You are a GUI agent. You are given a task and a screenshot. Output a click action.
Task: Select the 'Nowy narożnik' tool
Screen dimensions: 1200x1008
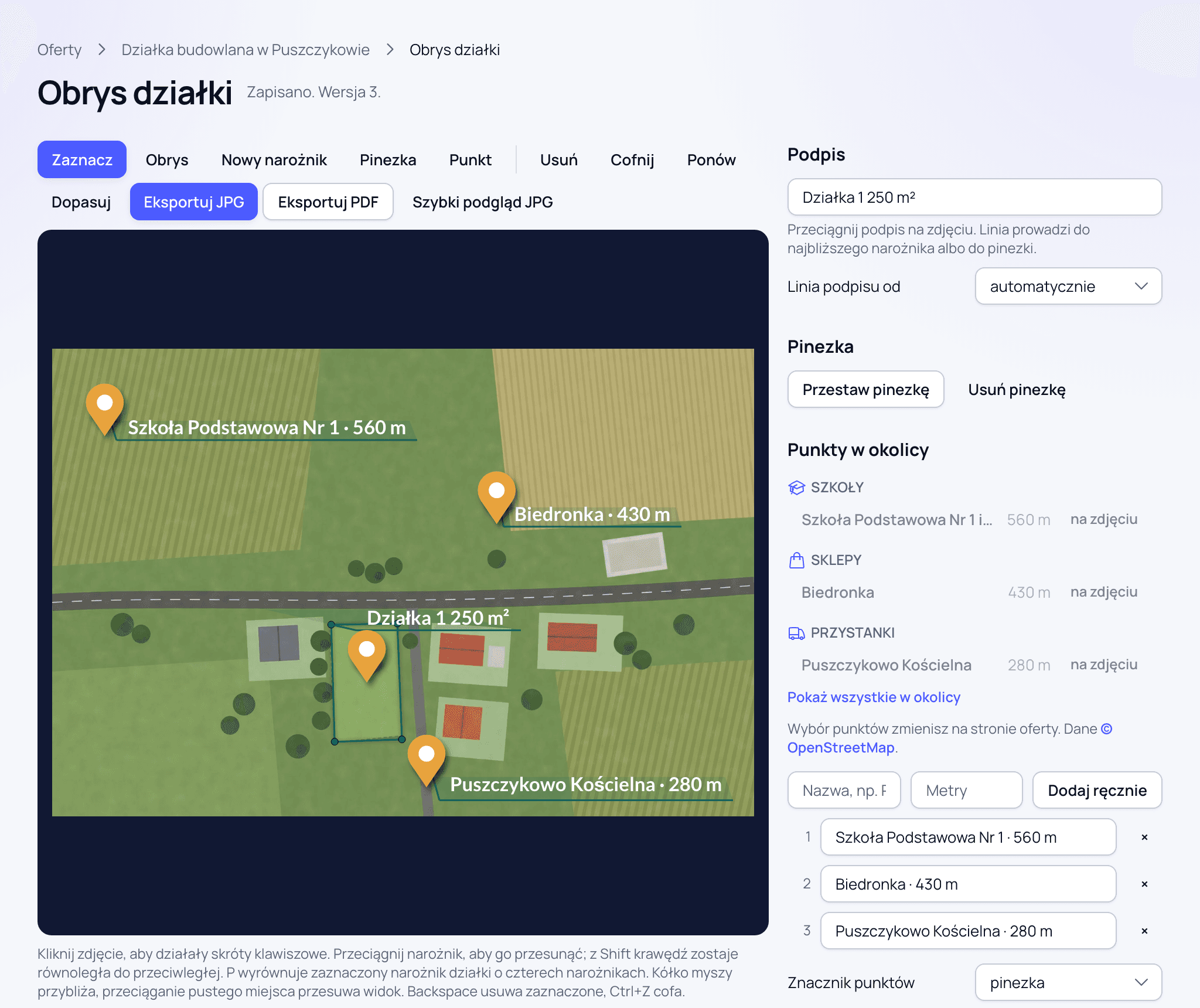[x=274, y=160]
